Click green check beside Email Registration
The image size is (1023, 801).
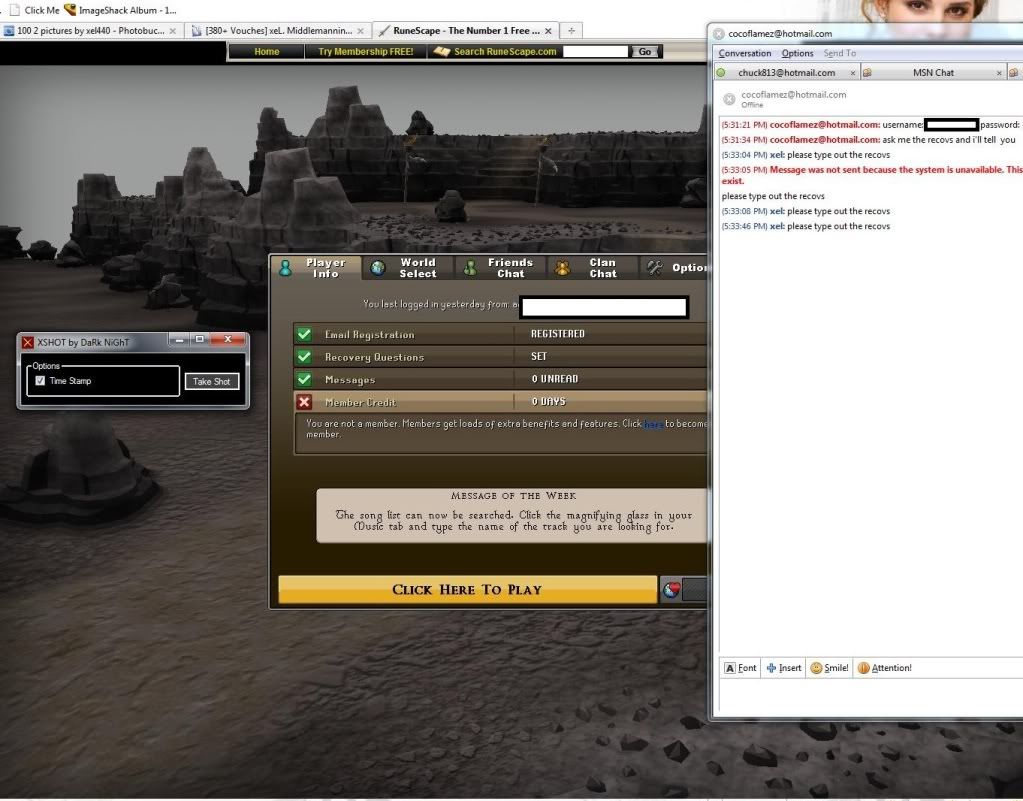pos(304,335)
